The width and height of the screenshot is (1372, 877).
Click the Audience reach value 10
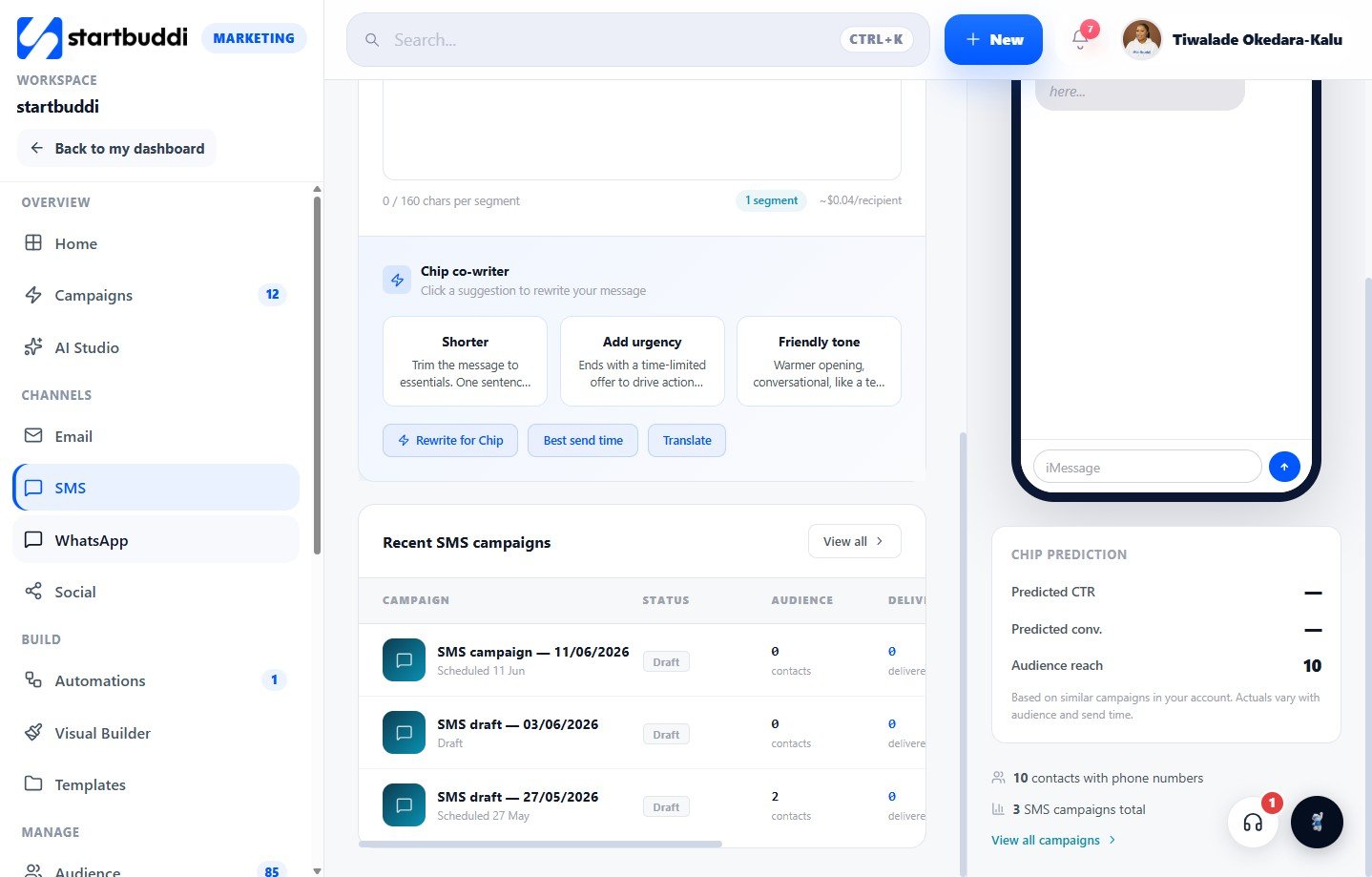click(x=1312, y=665)
